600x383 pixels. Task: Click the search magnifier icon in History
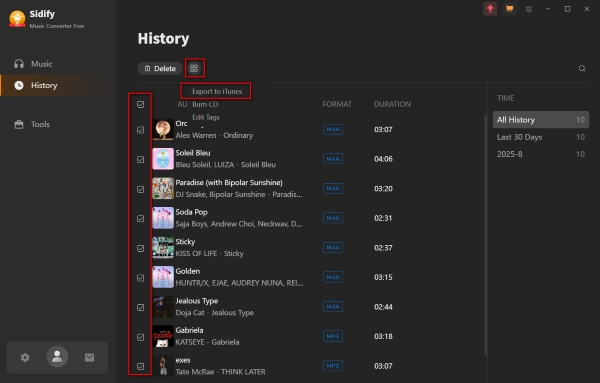coord(582,68)
